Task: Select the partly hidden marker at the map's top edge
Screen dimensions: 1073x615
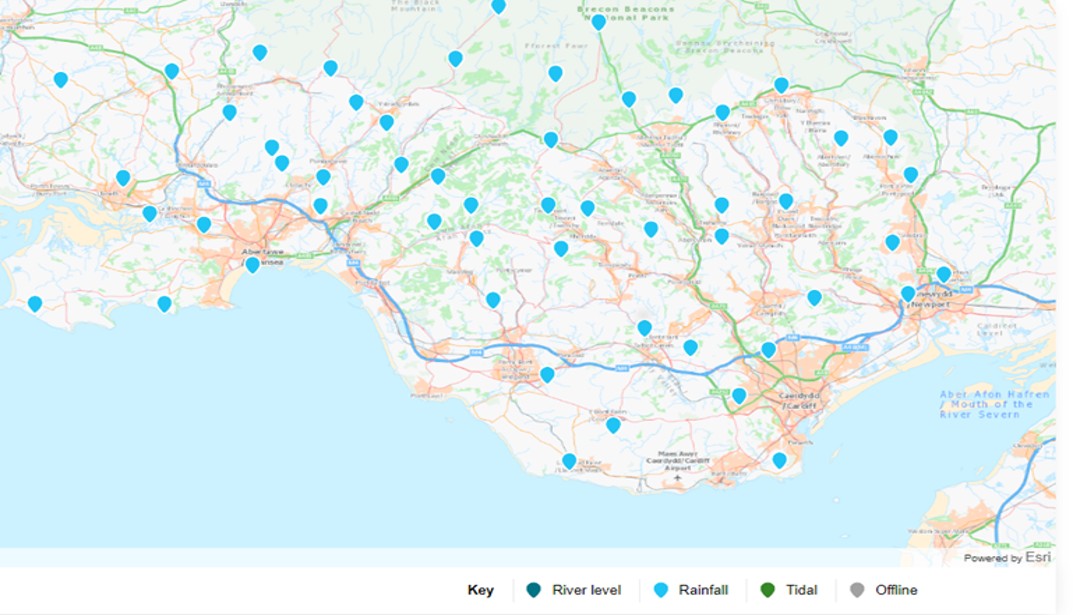Action: coord(499,6)
